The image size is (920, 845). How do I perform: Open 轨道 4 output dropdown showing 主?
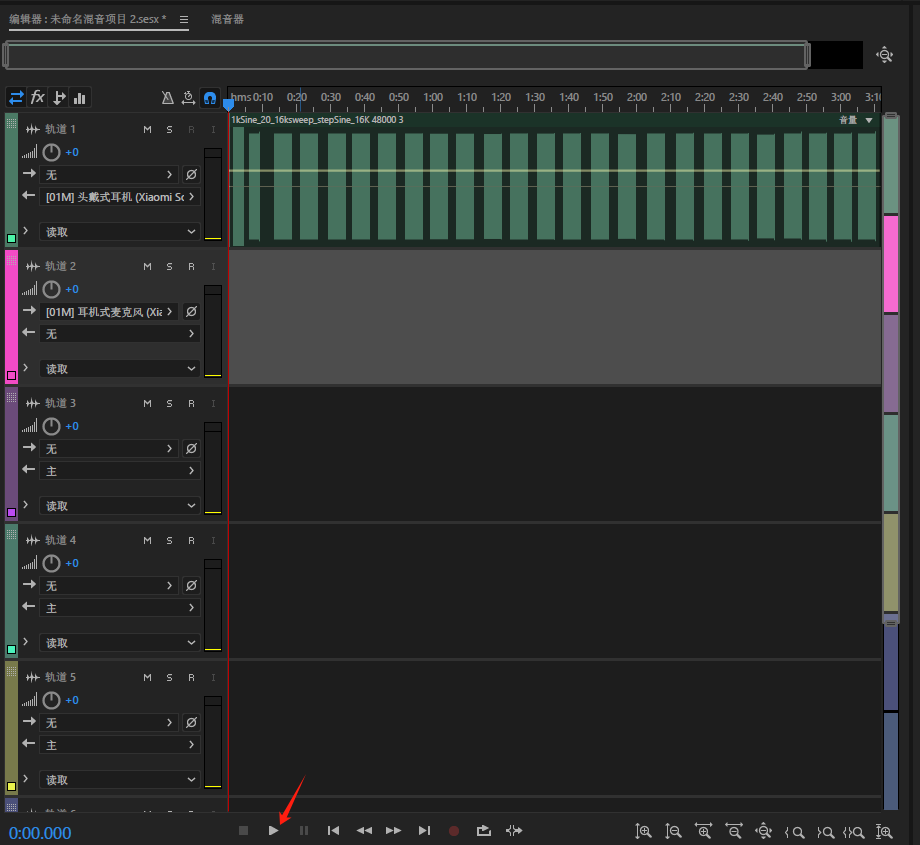(x=120, y=608)
